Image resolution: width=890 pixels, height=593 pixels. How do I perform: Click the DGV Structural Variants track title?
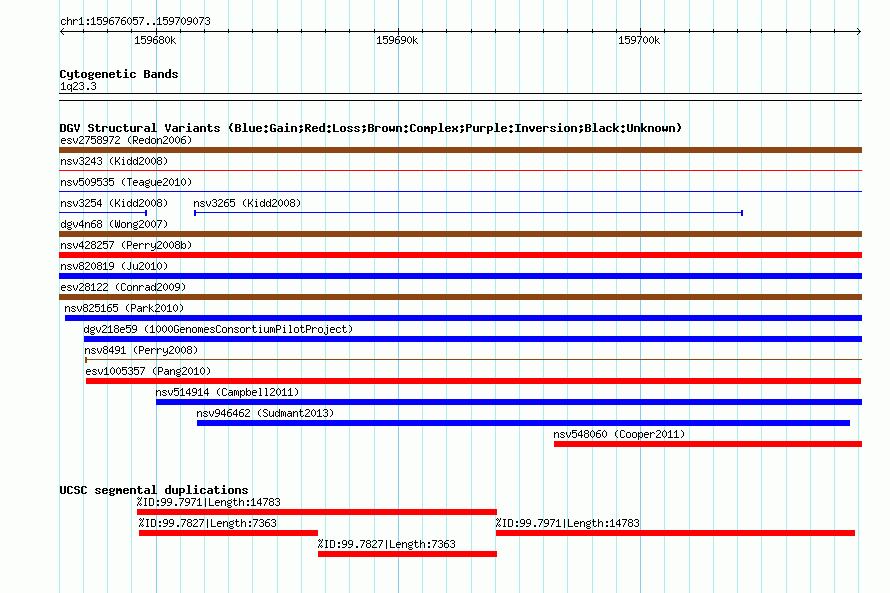pos(371,128)
